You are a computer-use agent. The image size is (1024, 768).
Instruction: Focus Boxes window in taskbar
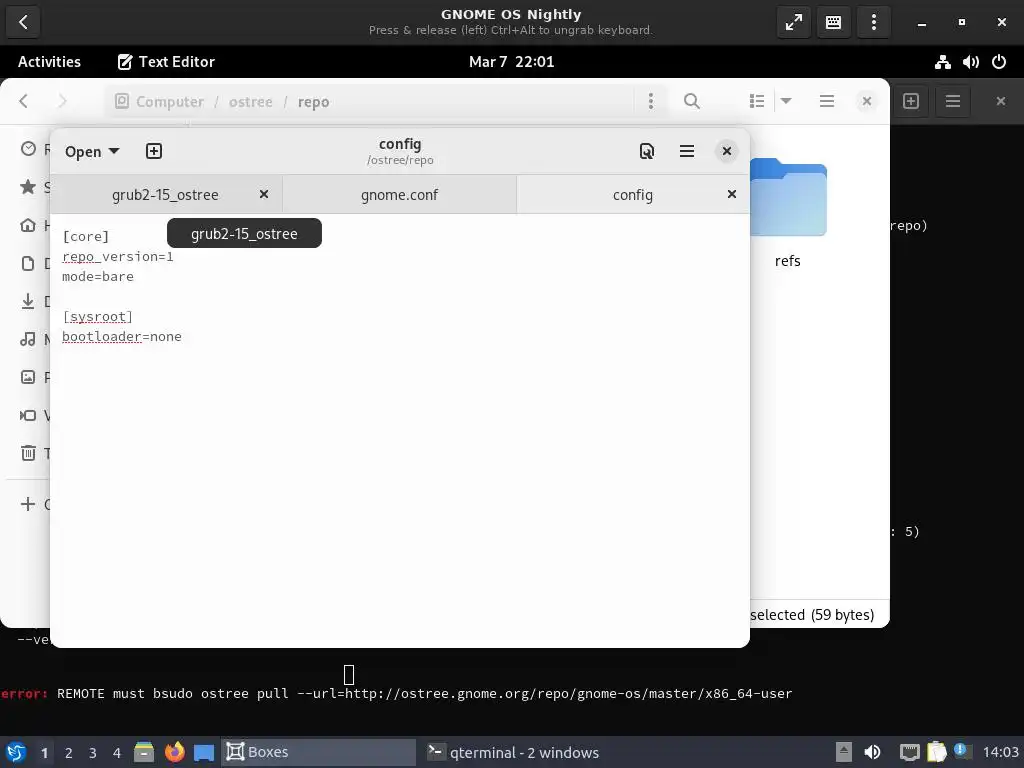pyautogui.click(x=319, y=752)
